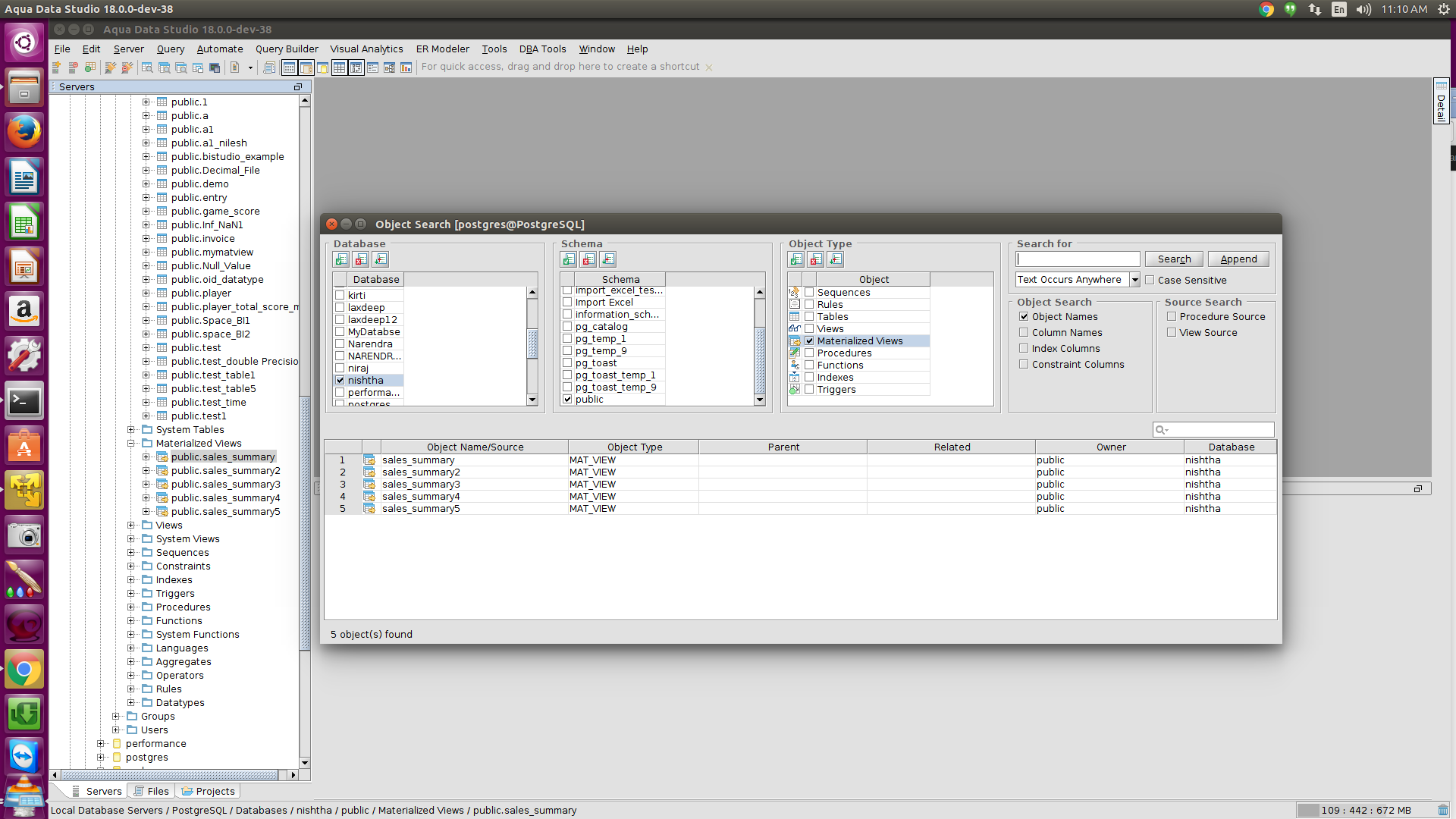Click the Database list vertical scrollbar thumb
The image size is (1456, 819).
click(x=532, y=344)
